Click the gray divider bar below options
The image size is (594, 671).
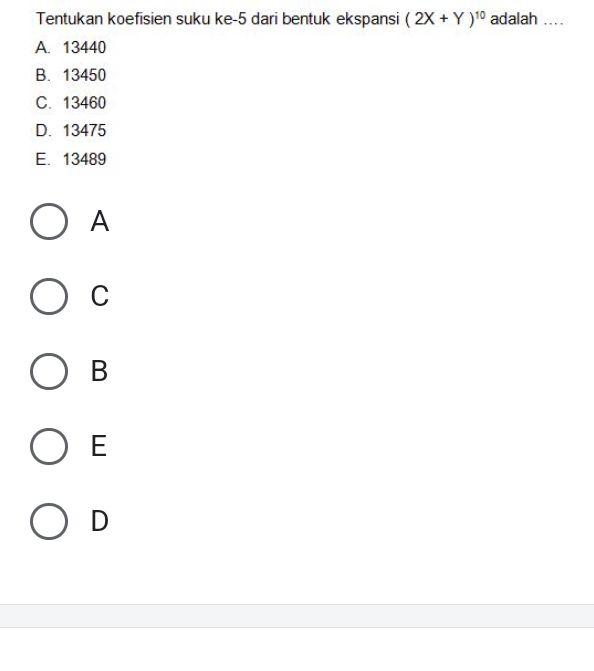pyautogui.click(x=297, y=616)
